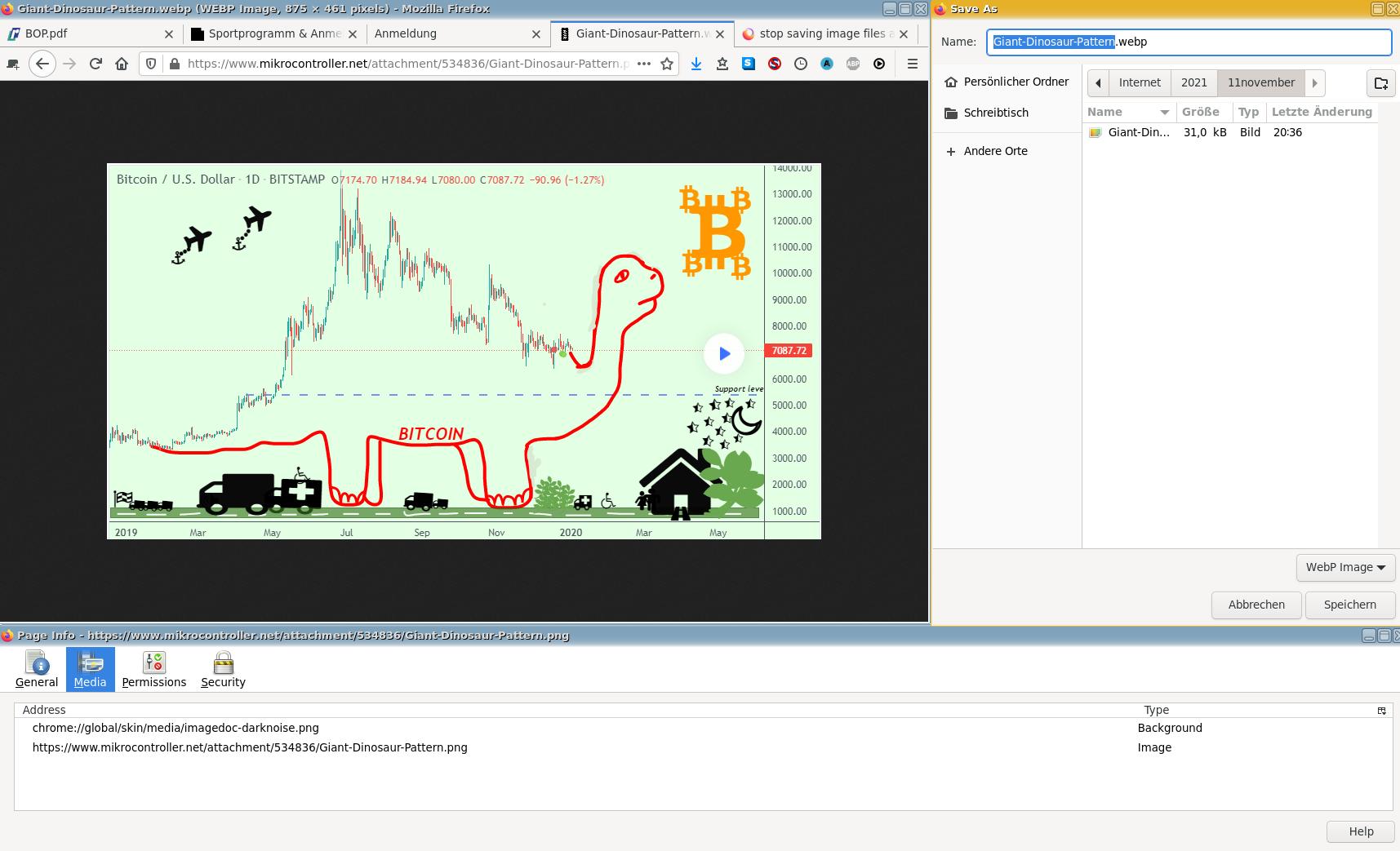Close the Anmeldung tab
The image size is (1400, 851).
click(536, 34)
